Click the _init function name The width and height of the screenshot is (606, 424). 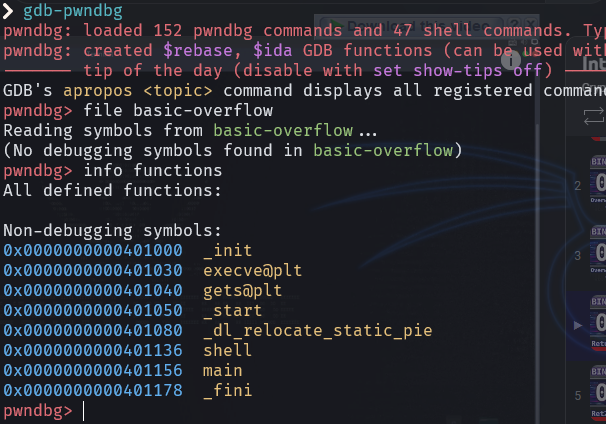pos(228,251)
